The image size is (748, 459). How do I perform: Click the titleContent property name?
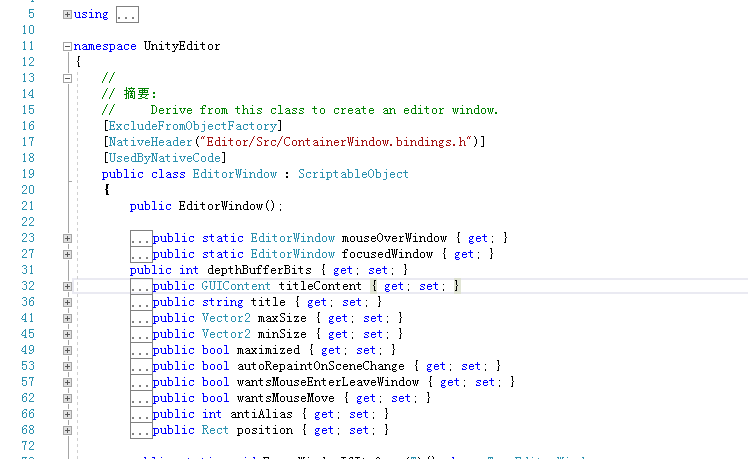tap(320, 286)
